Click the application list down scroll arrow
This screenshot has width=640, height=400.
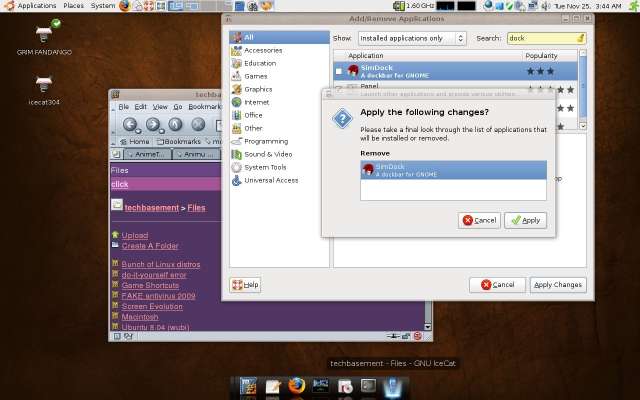tap(583, 126)
